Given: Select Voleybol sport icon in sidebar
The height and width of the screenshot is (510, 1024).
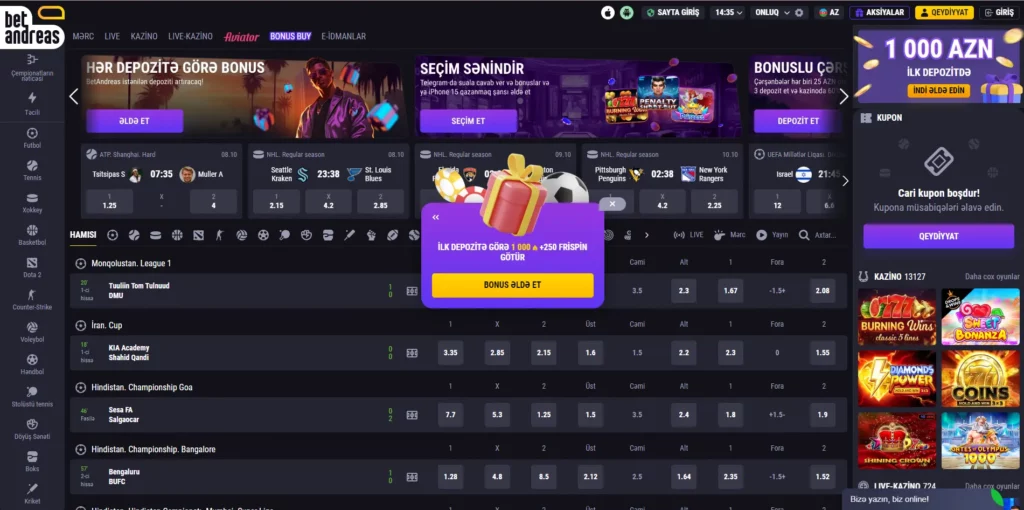Looking at the screenshot, I should coord(32,332).
